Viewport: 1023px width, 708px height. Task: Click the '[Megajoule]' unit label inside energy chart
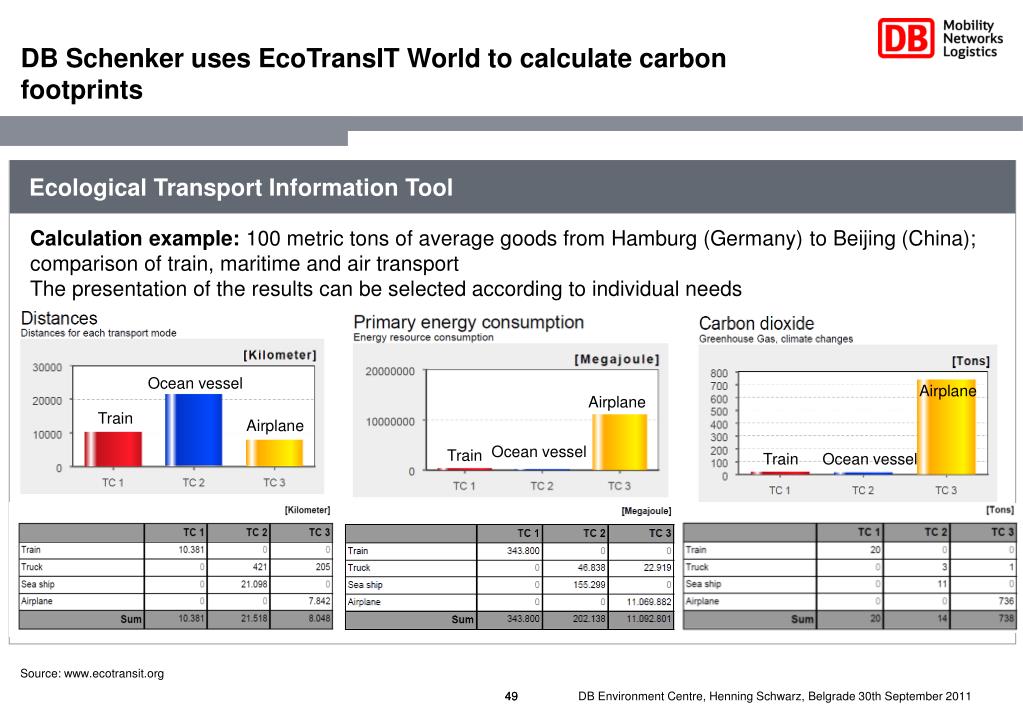(x=617, y=360)
